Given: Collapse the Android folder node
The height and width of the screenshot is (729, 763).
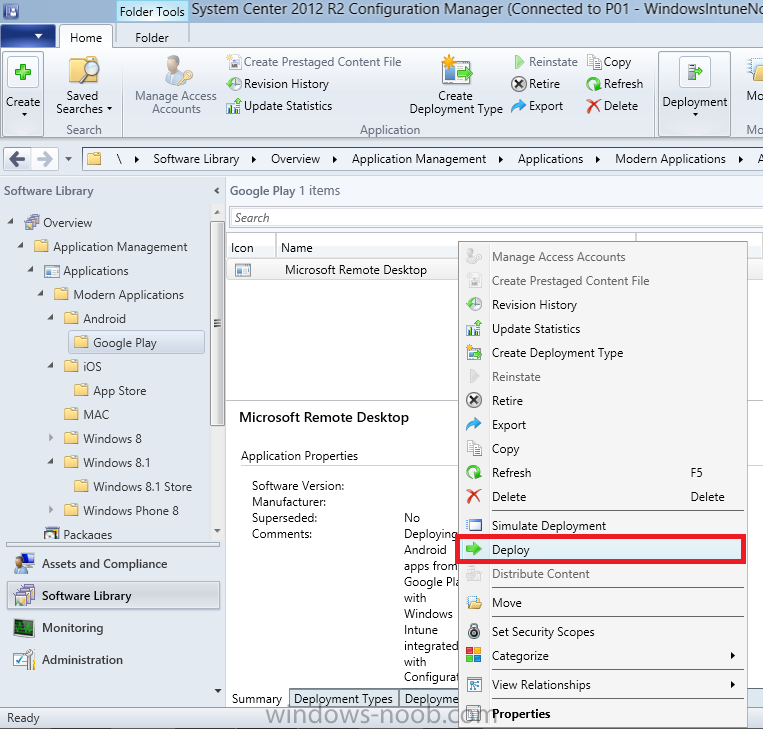Looking at the screenshot, I should point(51,317).
